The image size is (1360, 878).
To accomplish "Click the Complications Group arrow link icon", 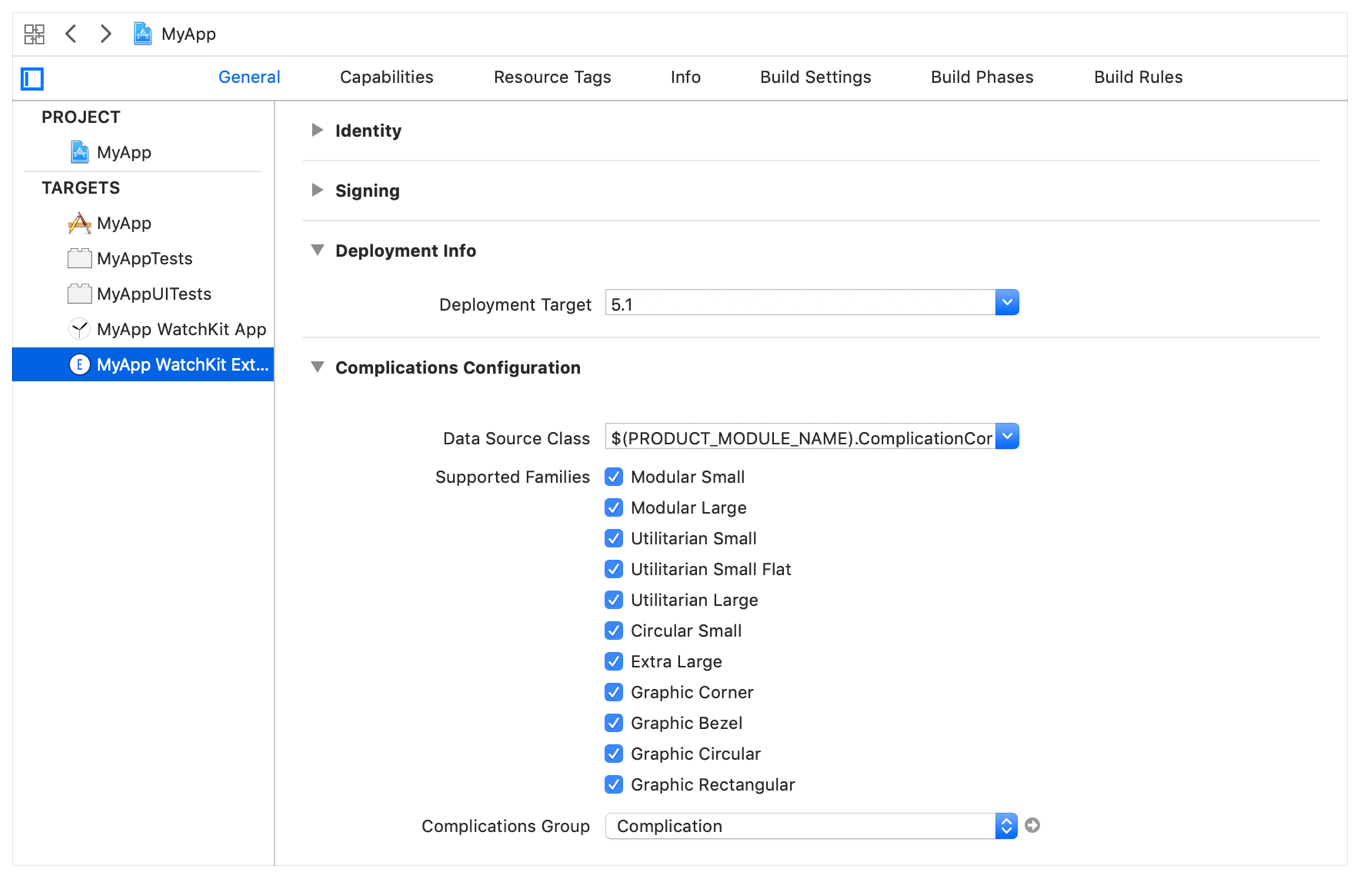I will (1033, 826).
